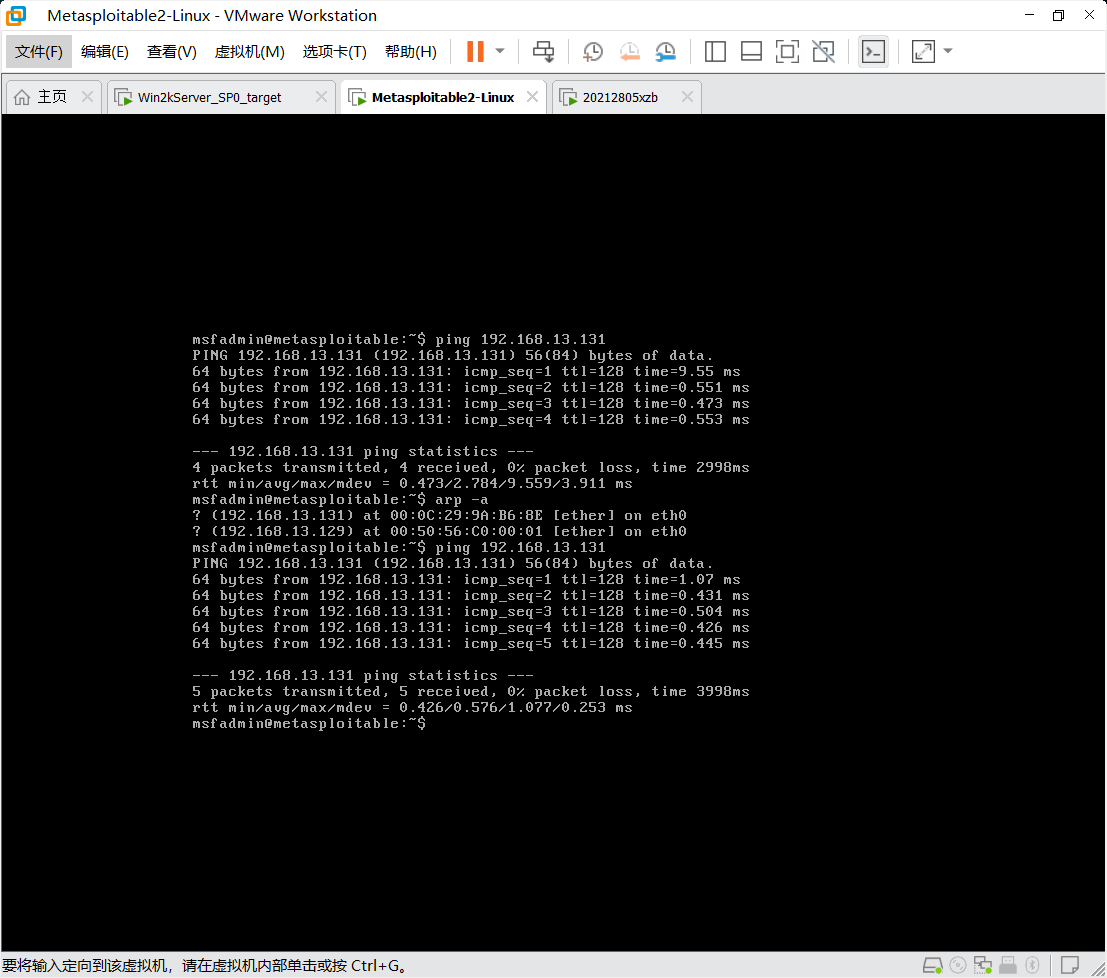The height and width of the screenshot is (978, 1107).
Task: Toggle the thumbnail bar view
Action: 751,52
